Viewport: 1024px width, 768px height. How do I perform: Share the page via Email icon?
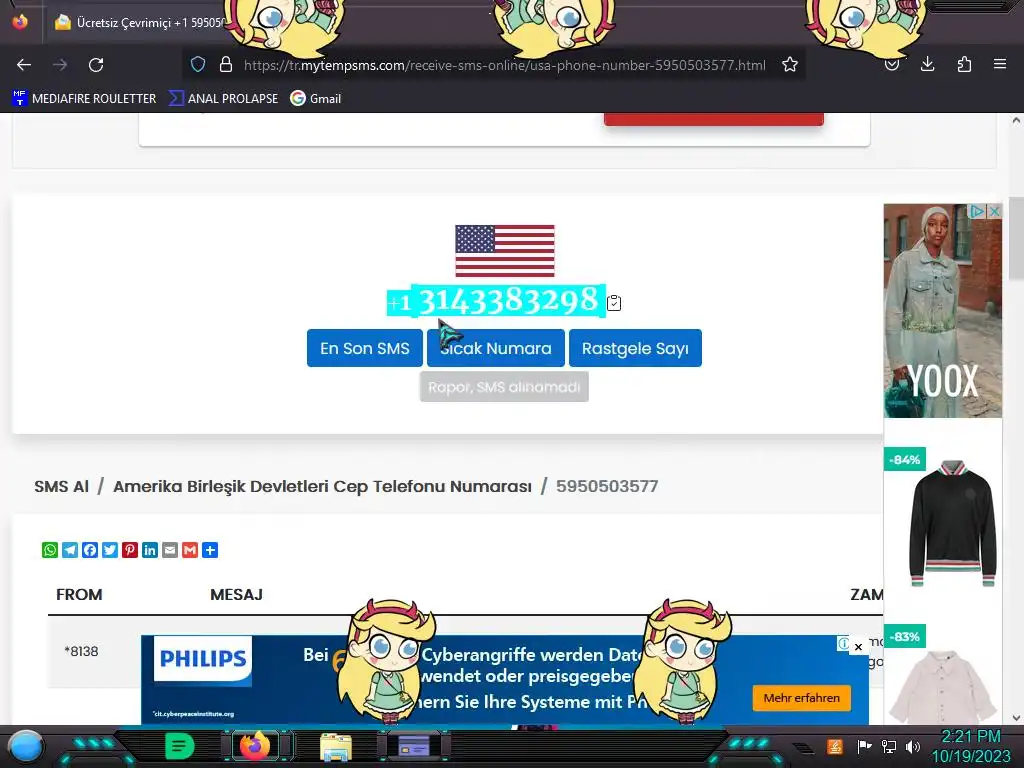click(x=170, y=550)
